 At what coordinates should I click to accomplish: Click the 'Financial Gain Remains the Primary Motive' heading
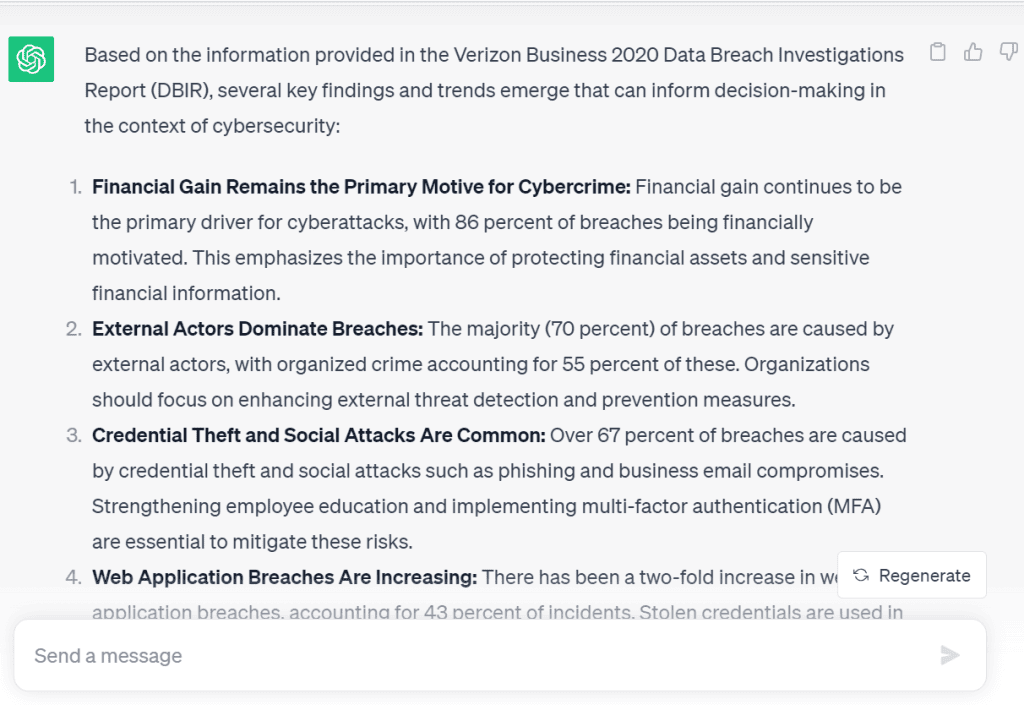tap(361, 187)
